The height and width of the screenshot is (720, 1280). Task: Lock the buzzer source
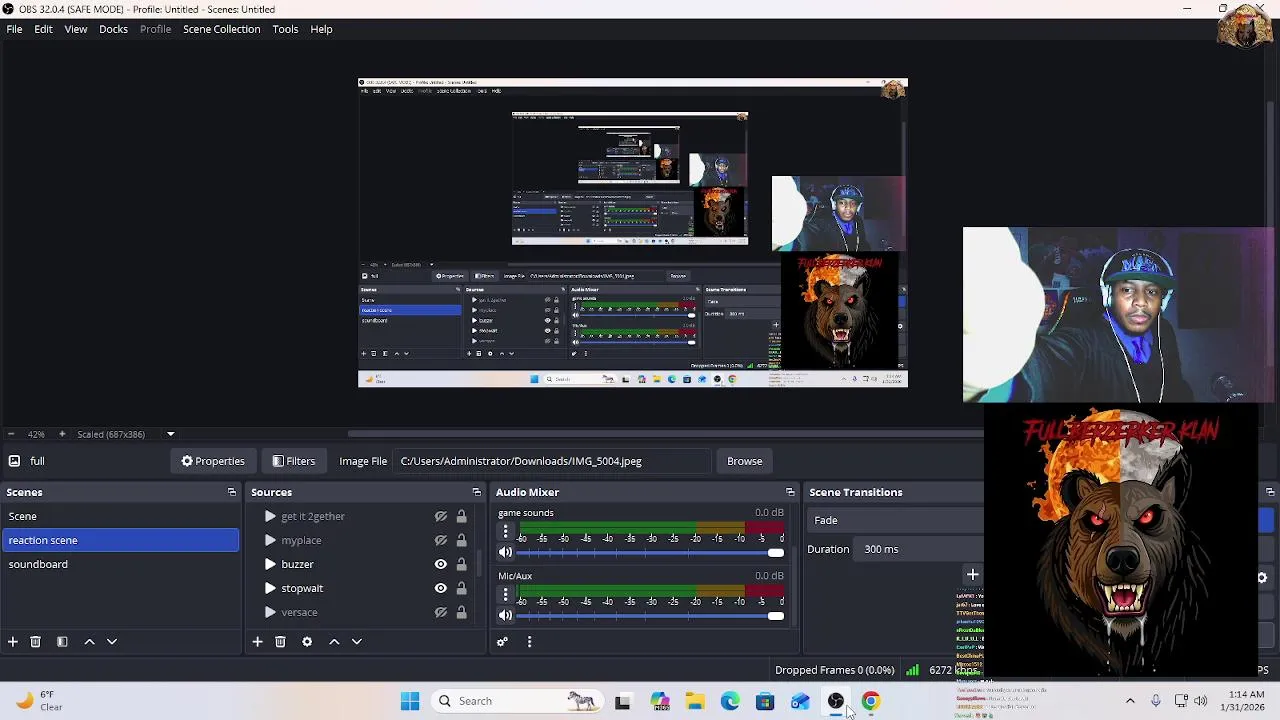[x=461, y=565]
